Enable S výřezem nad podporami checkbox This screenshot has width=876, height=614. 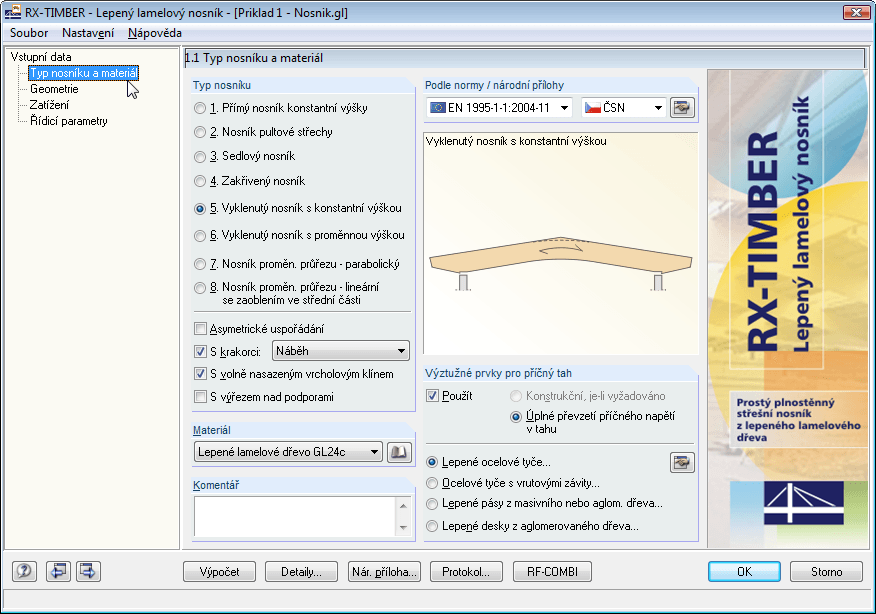click(x=200, y=397)
